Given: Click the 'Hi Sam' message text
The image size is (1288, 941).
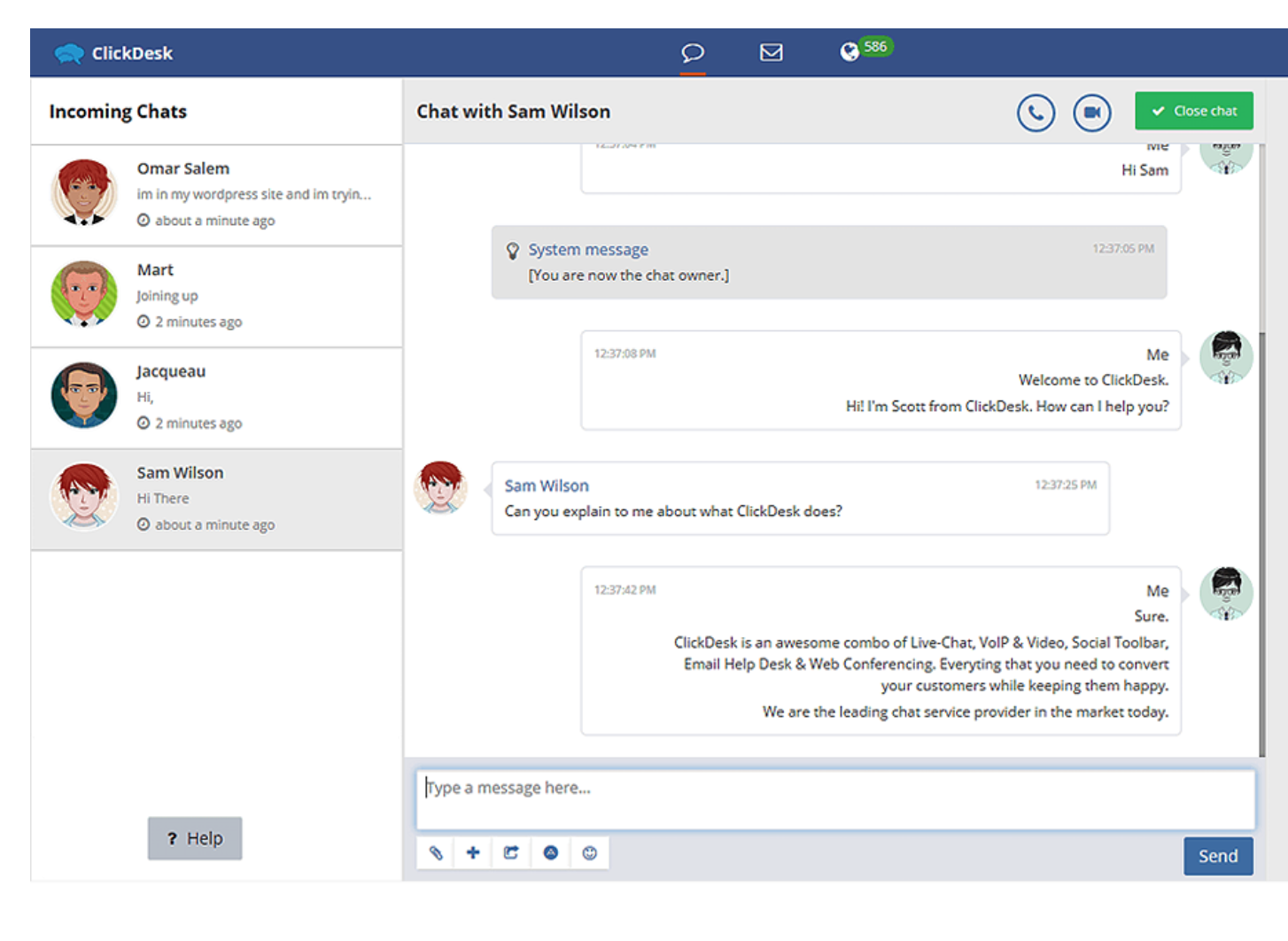Looking at the screenshot, I should click(x=1144, y=170).
